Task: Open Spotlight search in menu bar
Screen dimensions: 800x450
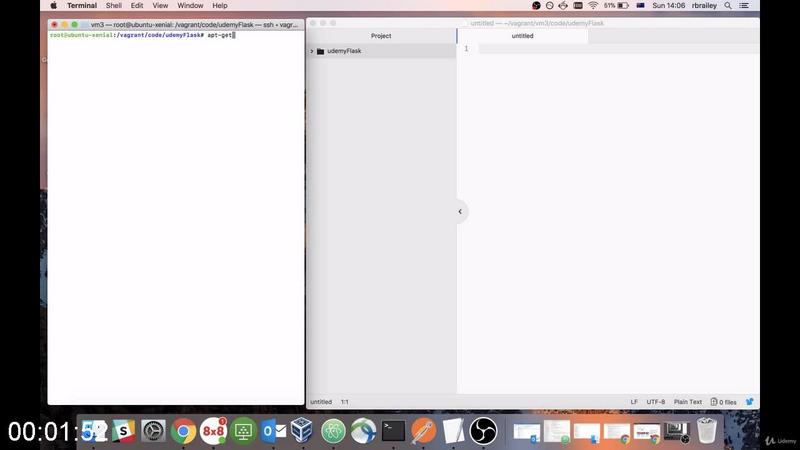Action: click(728, 6)
